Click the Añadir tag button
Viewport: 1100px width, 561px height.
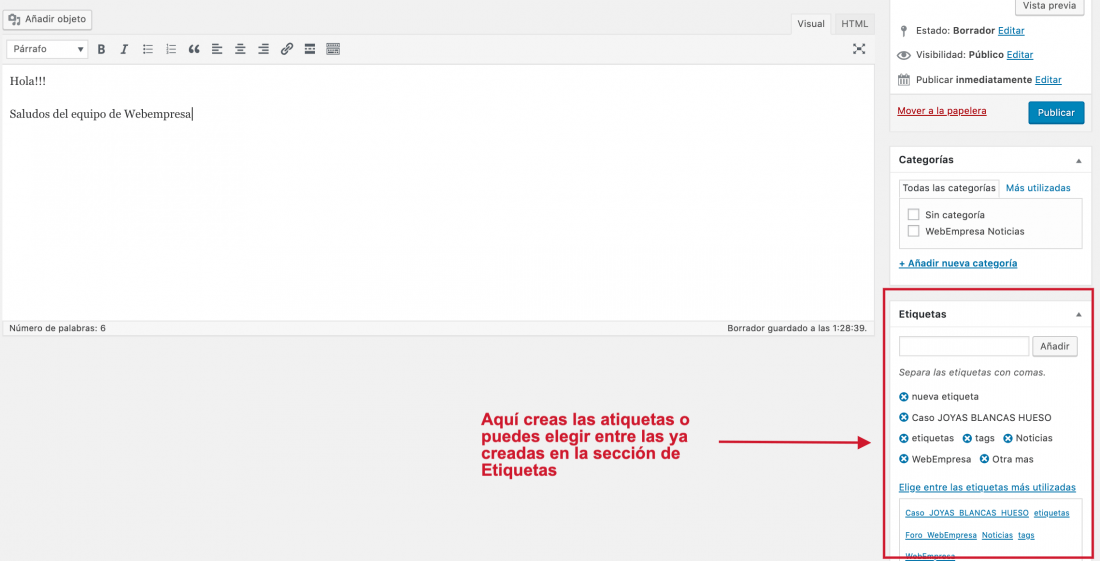(x=1054, y=346)
